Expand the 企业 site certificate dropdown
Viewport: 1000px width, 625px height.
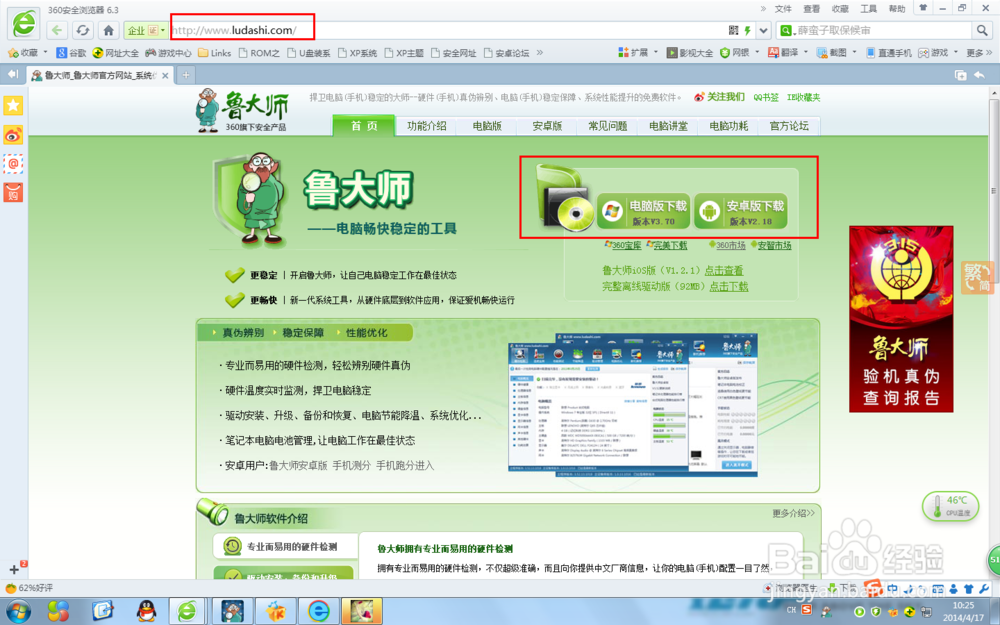point(163,30)
